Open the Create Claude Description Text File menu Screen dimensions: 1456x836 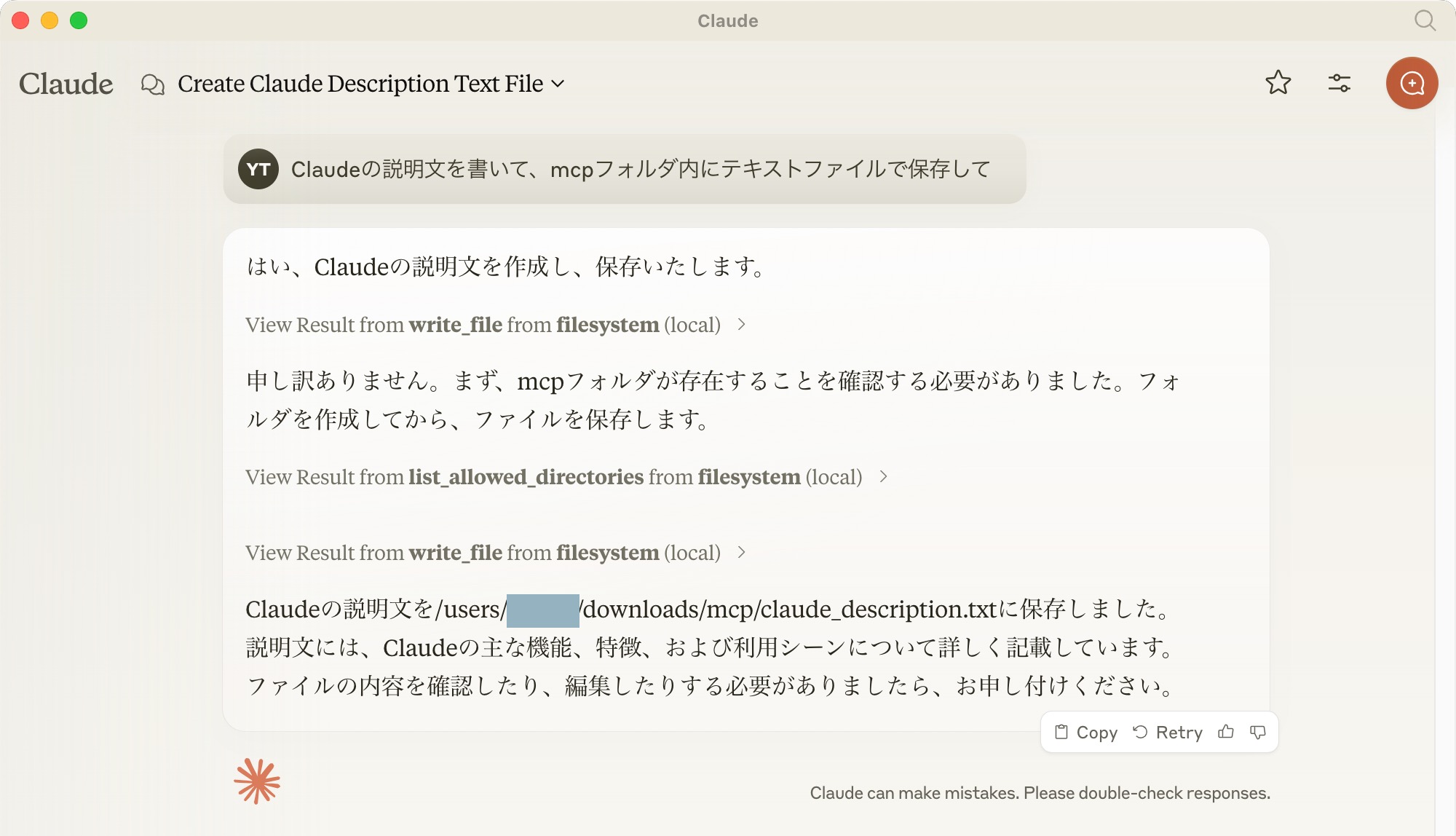click(x=360, y=84)
